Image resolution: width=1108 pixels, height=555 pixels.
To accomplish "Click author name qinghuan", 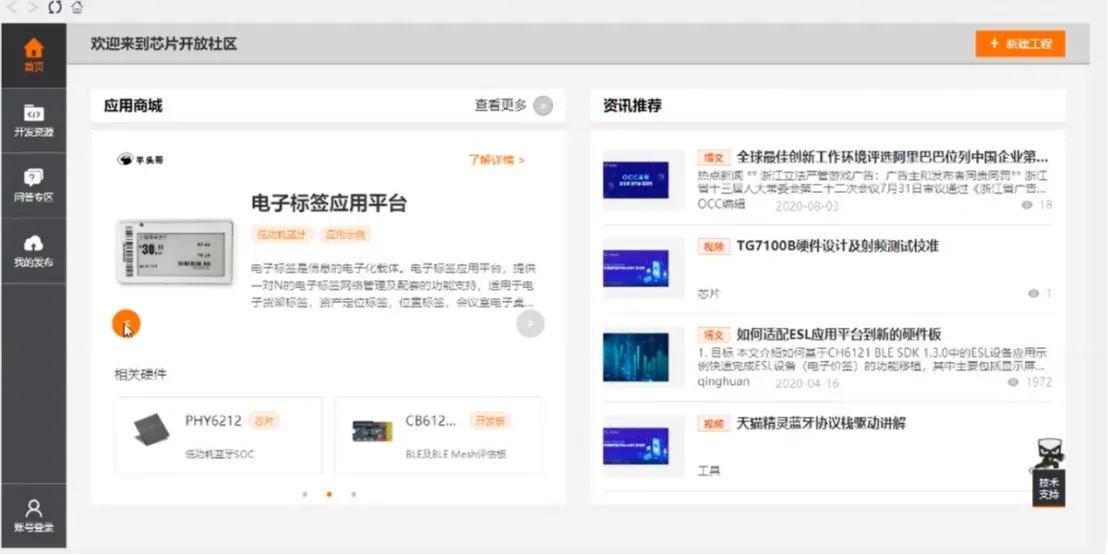I will [724, 382].
